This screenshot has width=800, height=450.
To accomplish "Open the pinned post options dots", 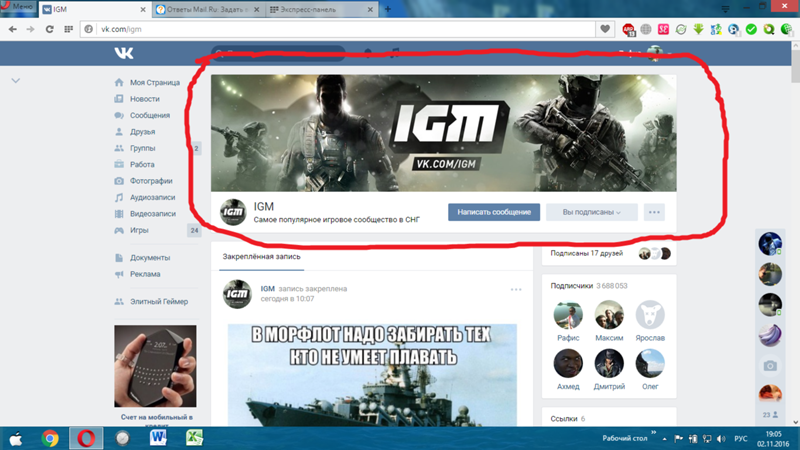I will coord(516,289).
